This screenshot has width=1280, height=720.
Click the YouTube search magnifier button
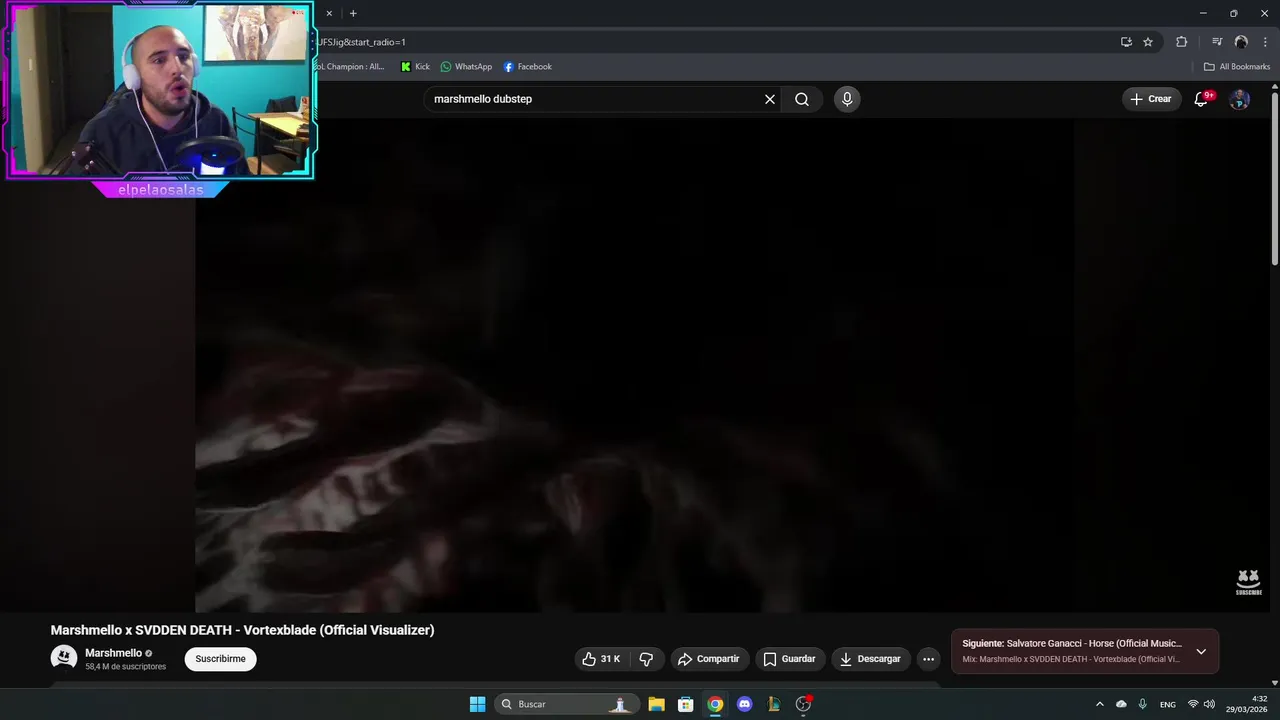coord(802,99)
